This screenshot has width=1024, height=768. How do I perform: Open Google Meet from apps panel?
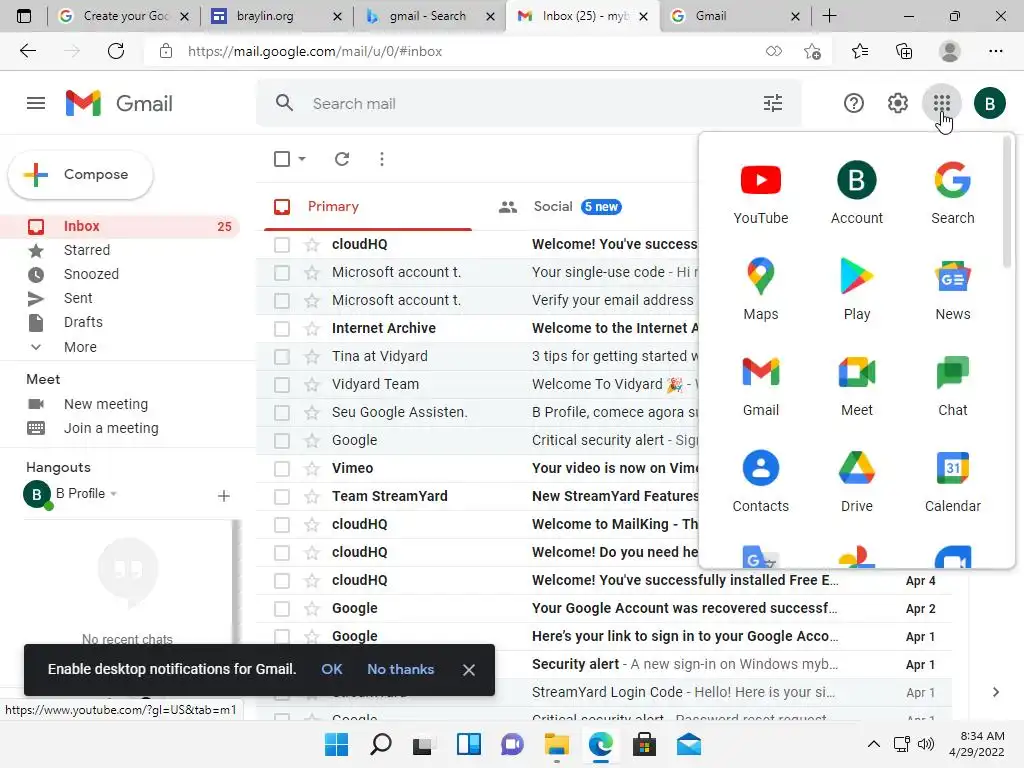(856, 385)
